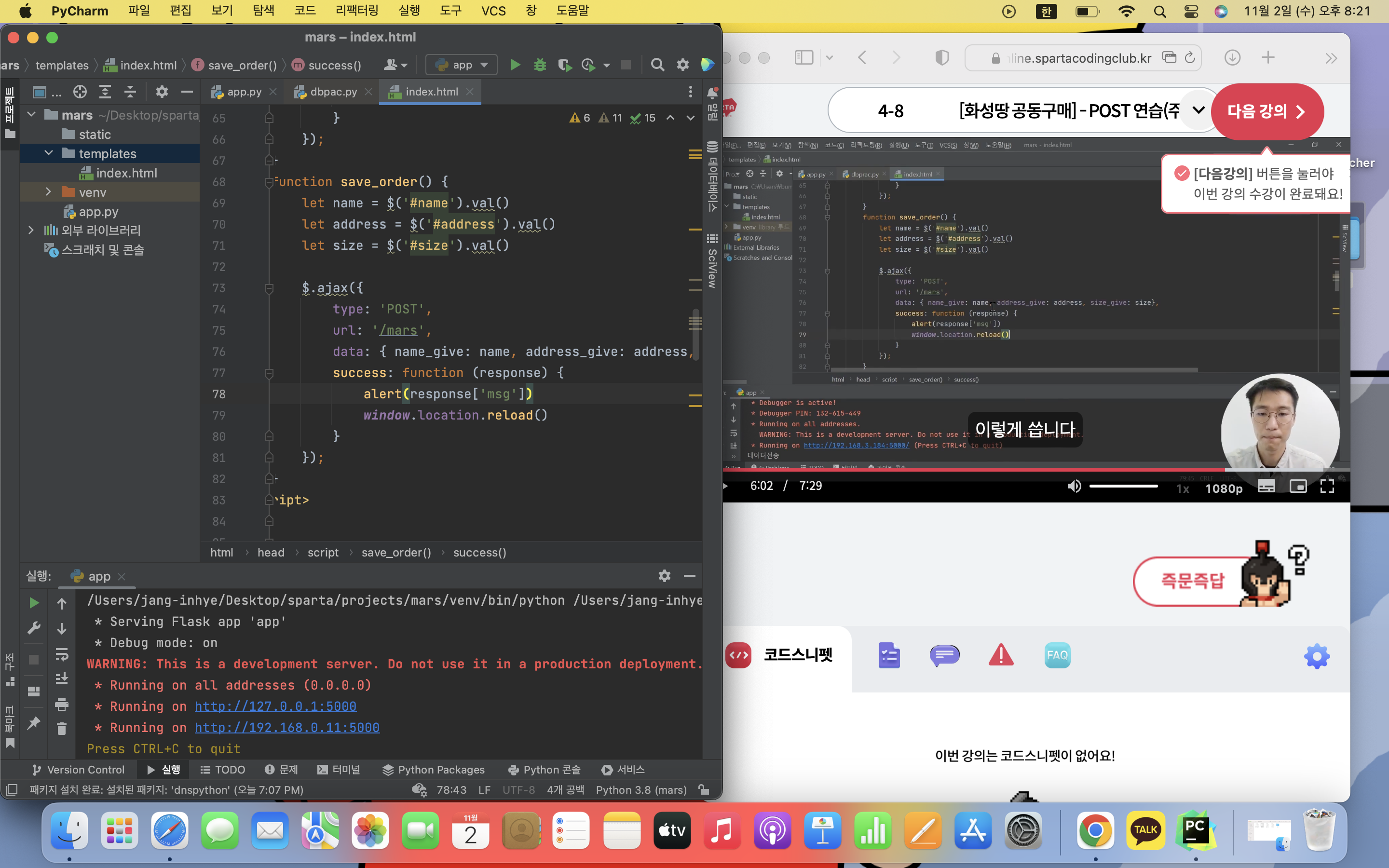
Task: Toggle the Korean input source in menu bar
Action: click(1046, 11)
